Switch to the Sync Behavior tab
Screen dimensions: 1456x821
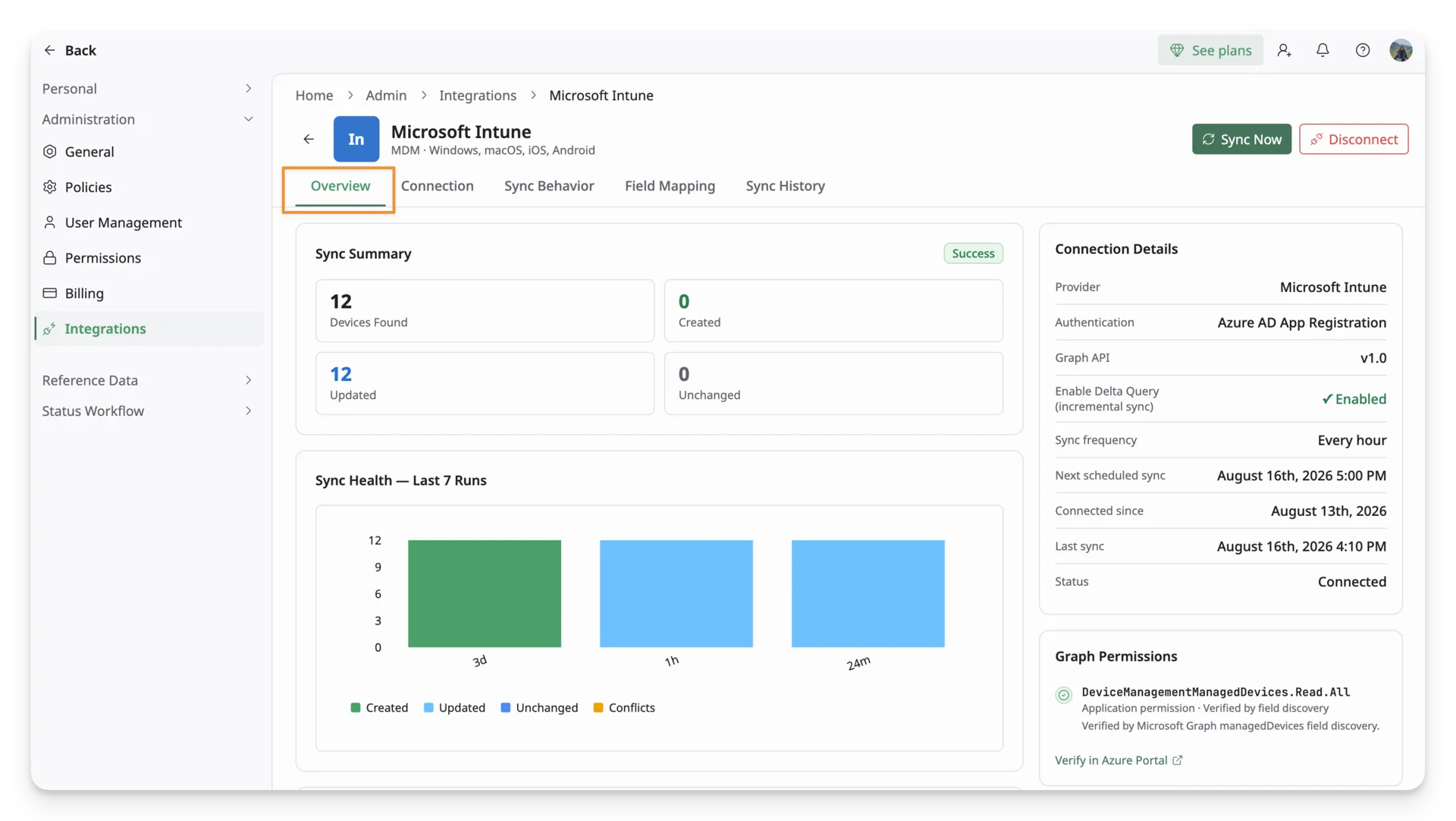coord(549,186)
